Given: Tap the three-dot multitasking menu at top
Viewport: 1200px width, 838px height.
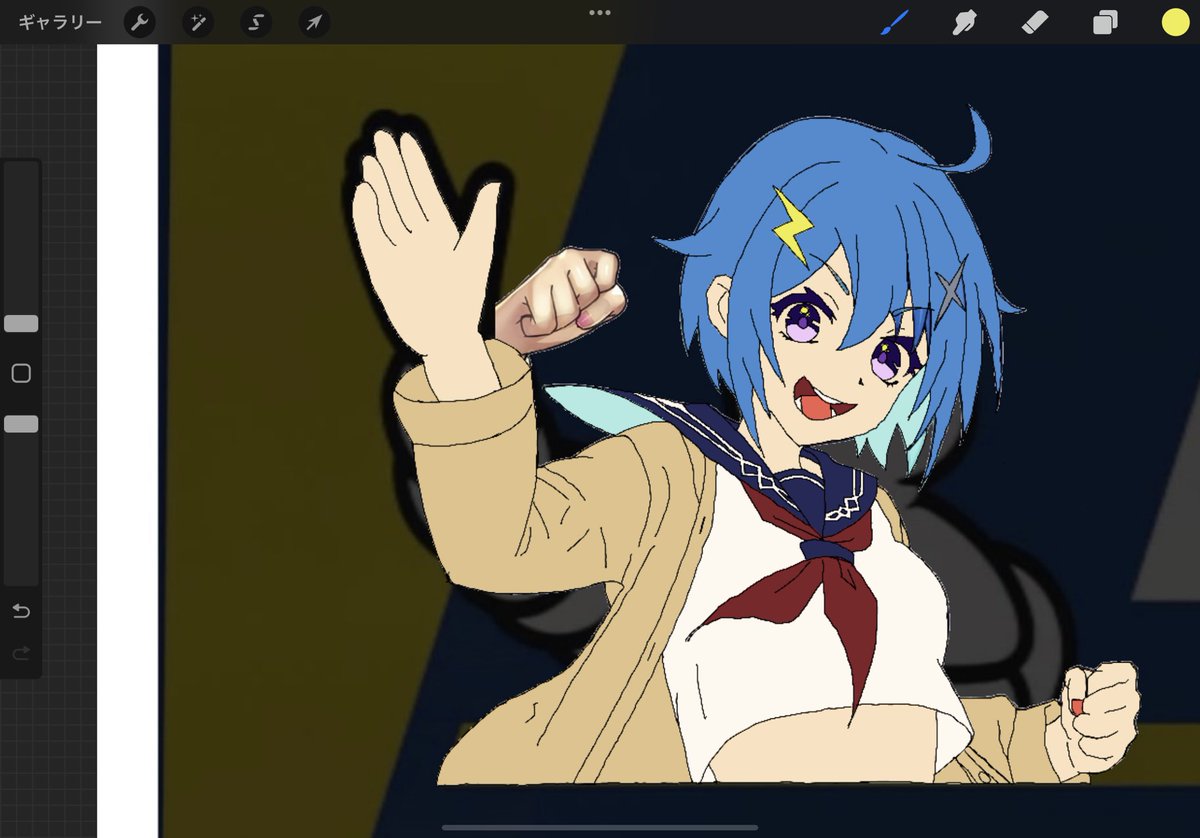Looking at the screenshot, I should click(600, 12).
